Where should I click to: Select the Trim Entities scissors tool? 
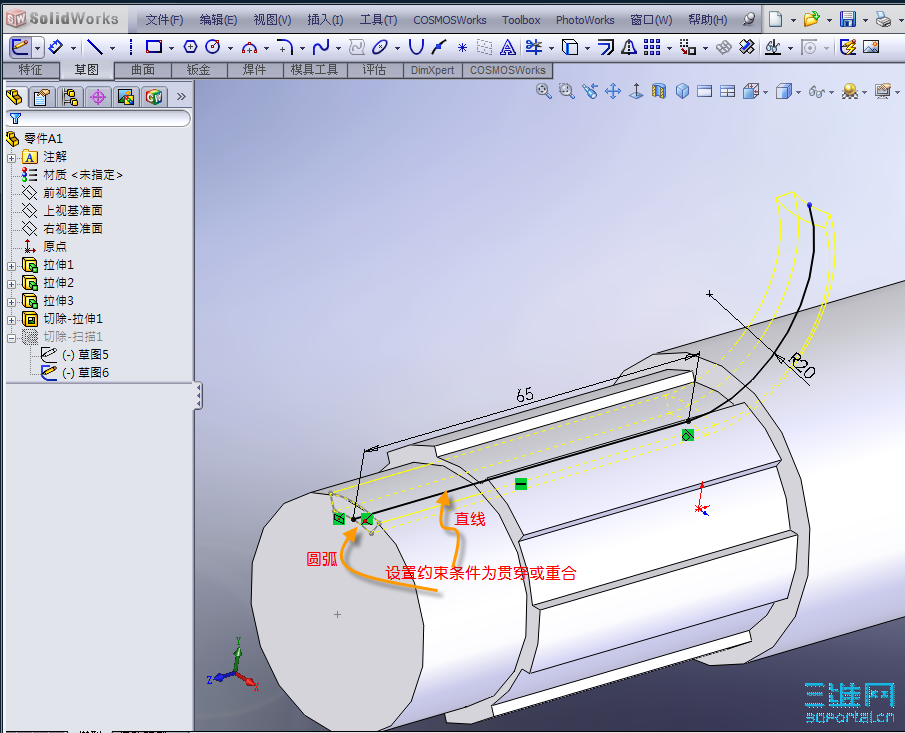click(x=534, y=47)
